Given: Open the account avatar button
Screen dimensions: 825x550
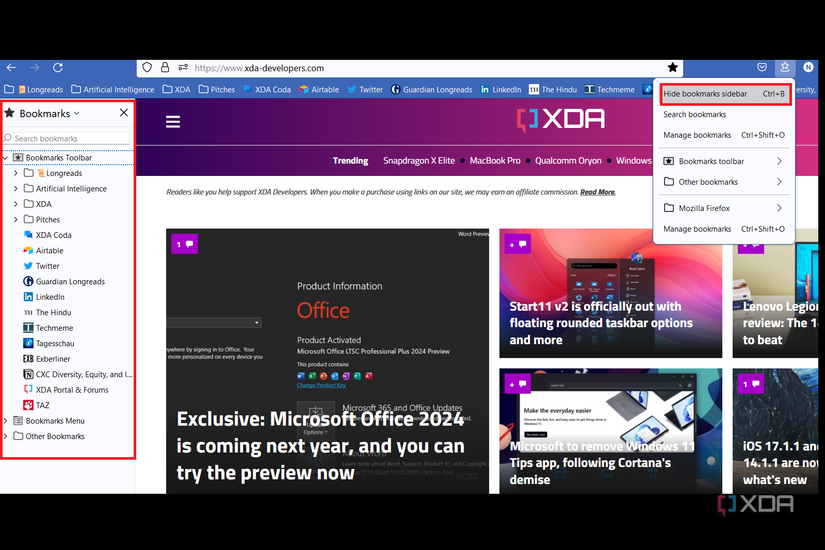Looking at the screenshot, I should coord(808,67).
